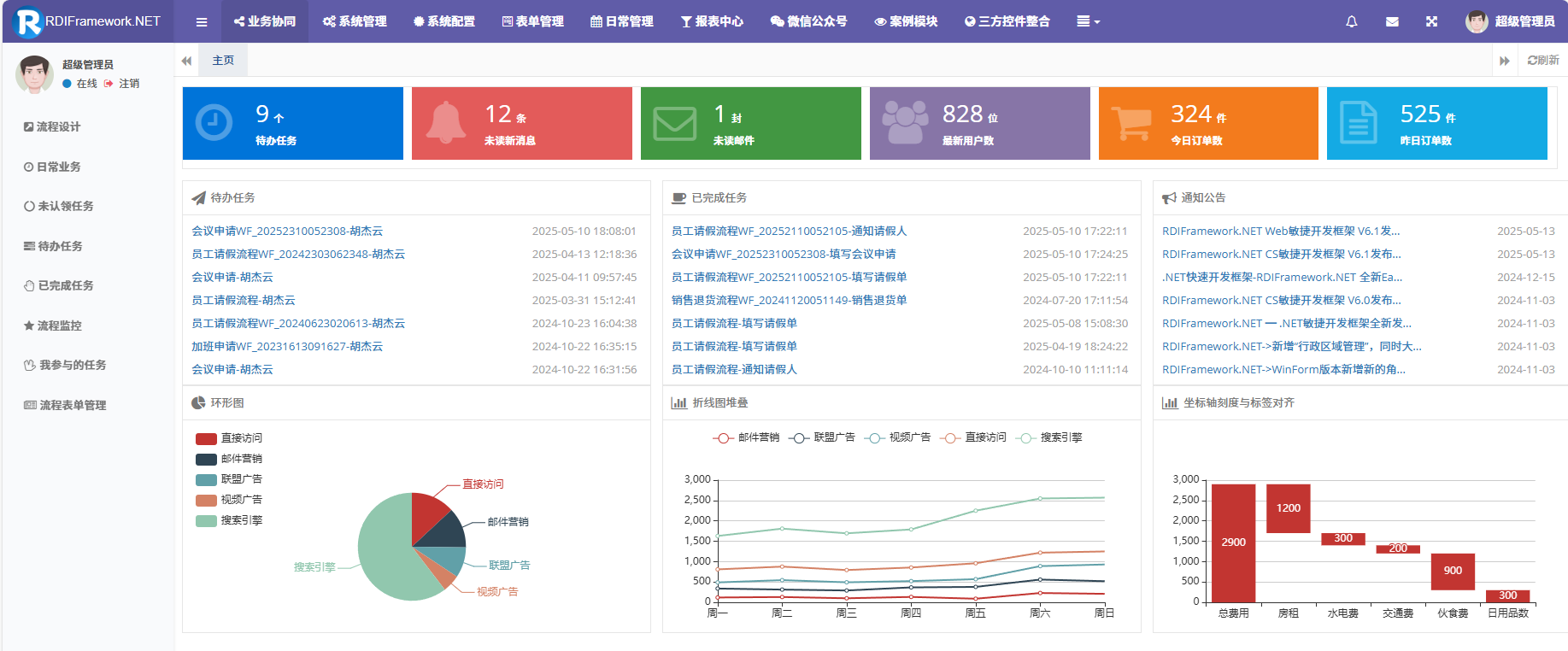
Task: Toggle 邮件营销 series in line chart legend
Action: coord(747,437)
